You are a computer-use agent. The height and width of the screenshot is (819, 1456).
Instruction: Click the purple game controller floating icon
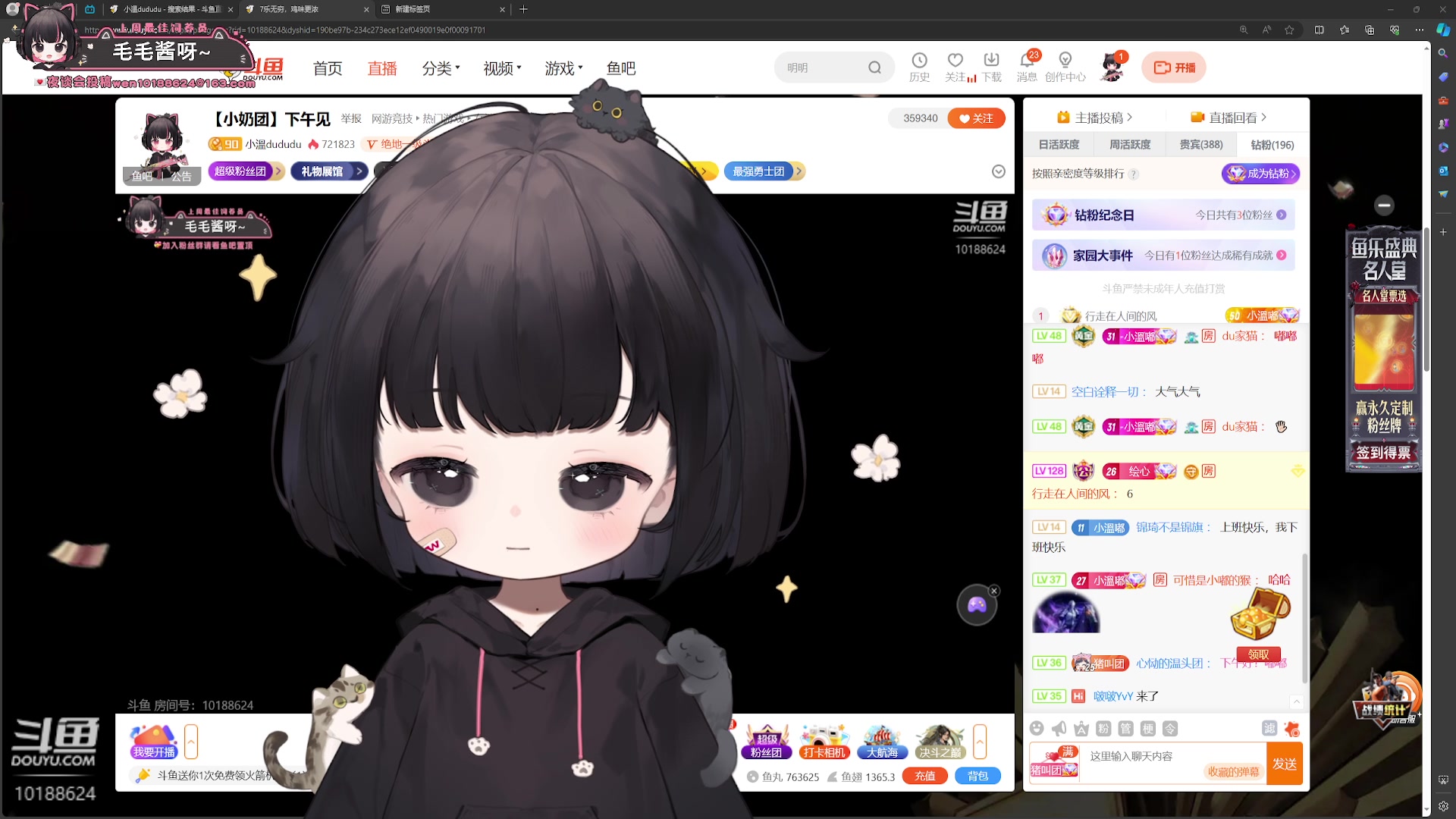[x=977, y=605]
